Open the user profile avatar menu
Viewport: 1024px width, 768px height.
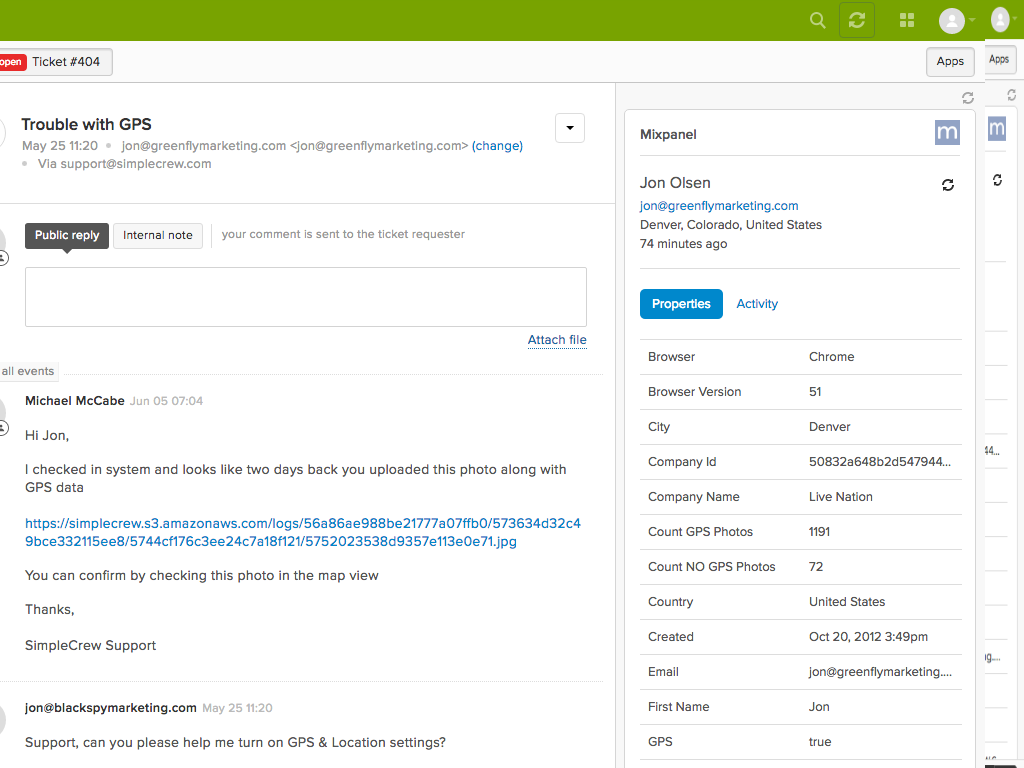point(956,20)
